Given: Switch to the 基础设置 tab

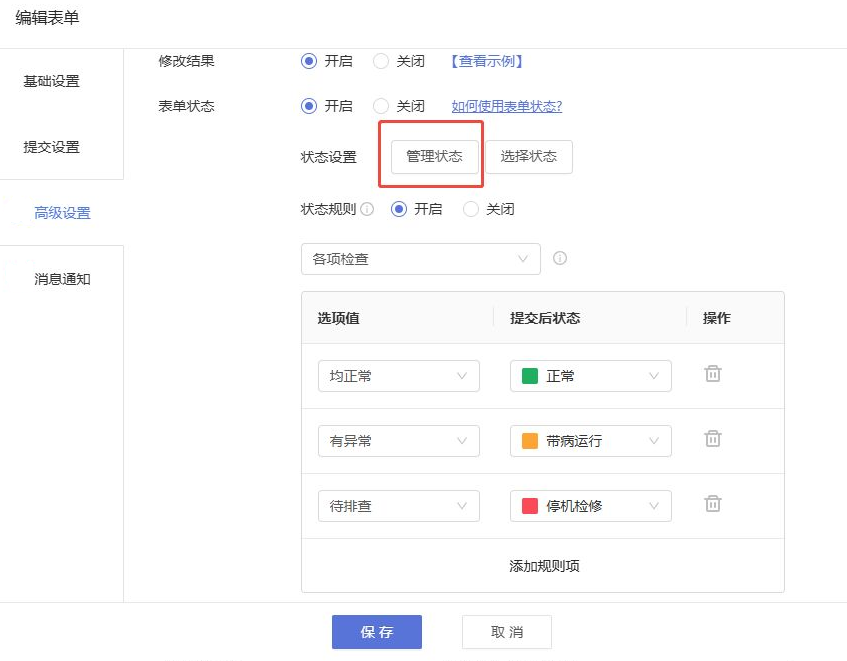Looking at the screenshot, I should point(52,81).
